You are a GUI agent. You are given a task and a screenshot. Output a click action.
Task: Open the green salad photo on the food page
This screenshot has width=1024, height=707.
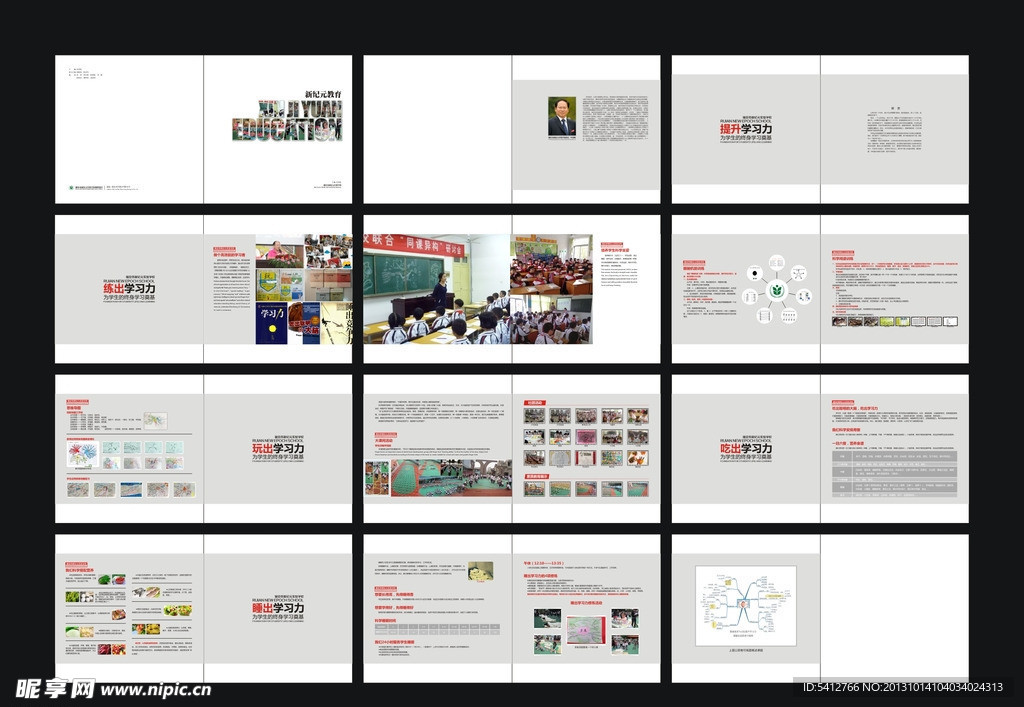click(x=178, y=610)
